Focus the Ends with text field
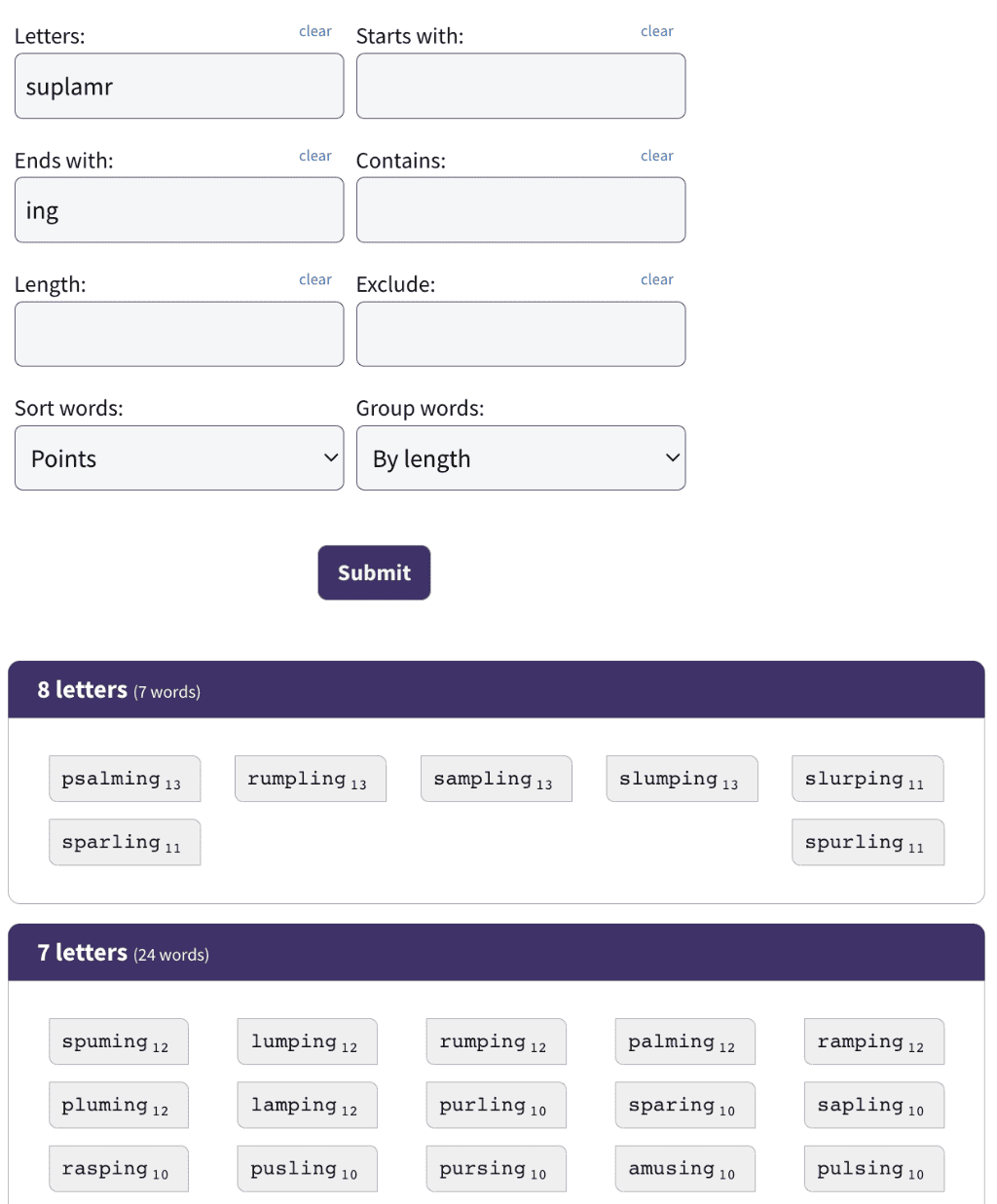 point(179,210)
